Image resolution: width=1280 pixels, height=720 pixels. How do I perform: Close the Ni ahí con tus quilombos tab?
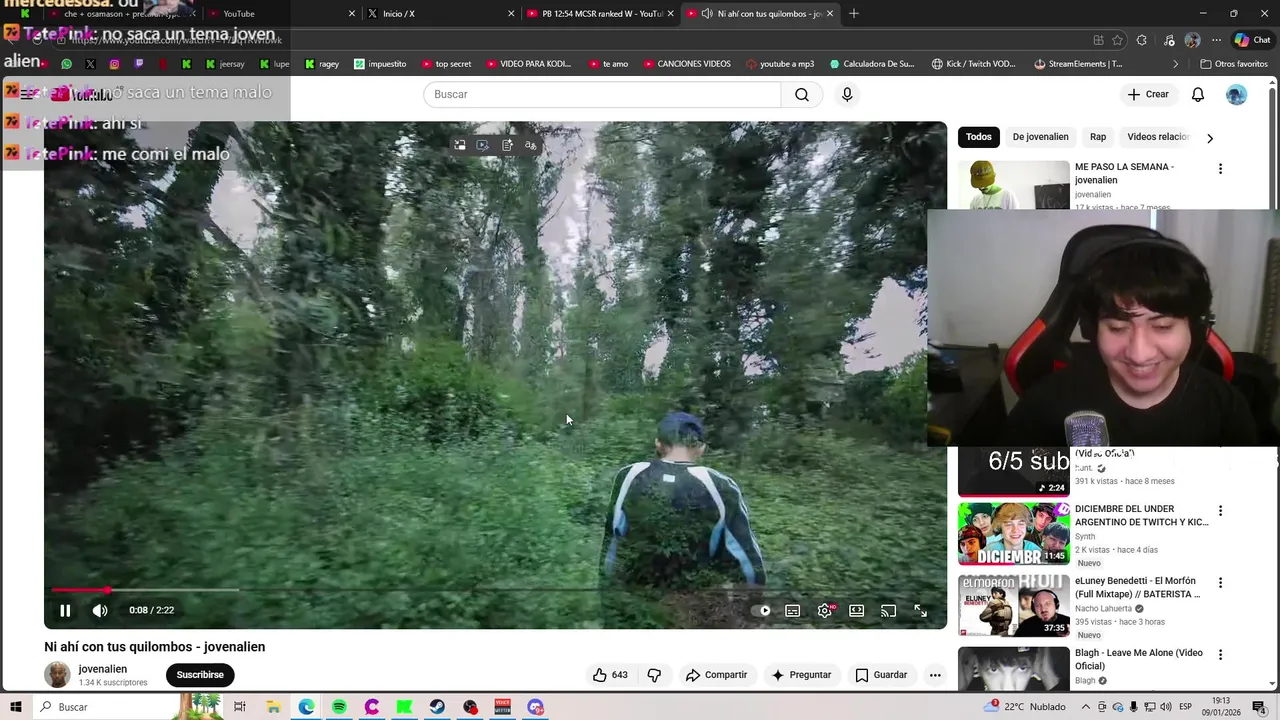point(830,14)
